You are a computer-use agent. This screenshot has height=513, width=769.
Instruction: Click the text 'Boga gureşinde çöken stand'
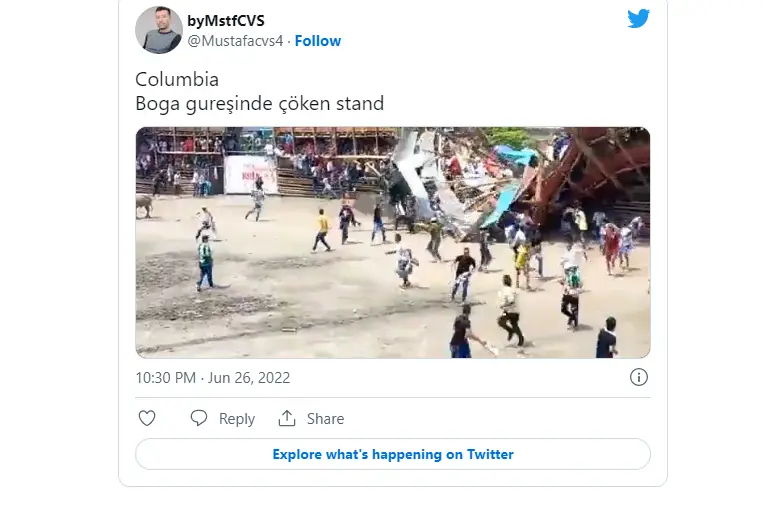click(x=259, y=104)
